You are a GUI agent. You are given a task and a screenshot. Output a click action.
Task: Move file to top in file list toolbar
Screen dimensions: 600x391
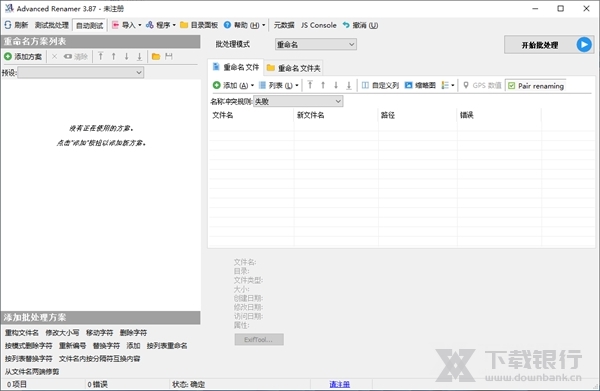click(310, 85)
